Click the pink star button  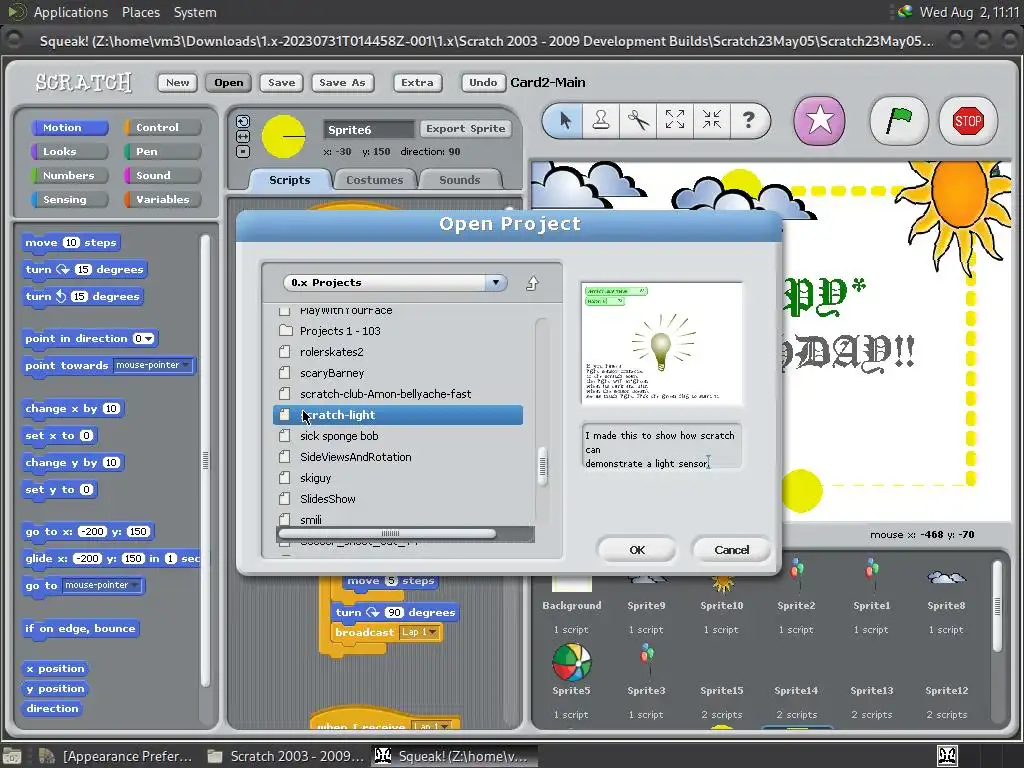819,121
